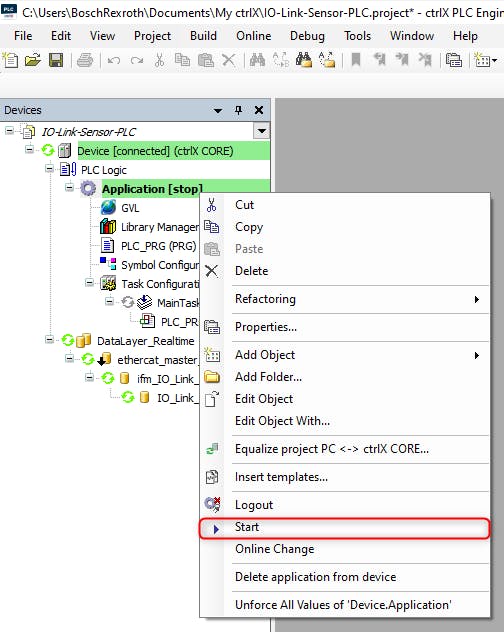Viewport: 504px width, 632px height.
Task: Click the Redo arrow icon
Action: tap(137, 60)
